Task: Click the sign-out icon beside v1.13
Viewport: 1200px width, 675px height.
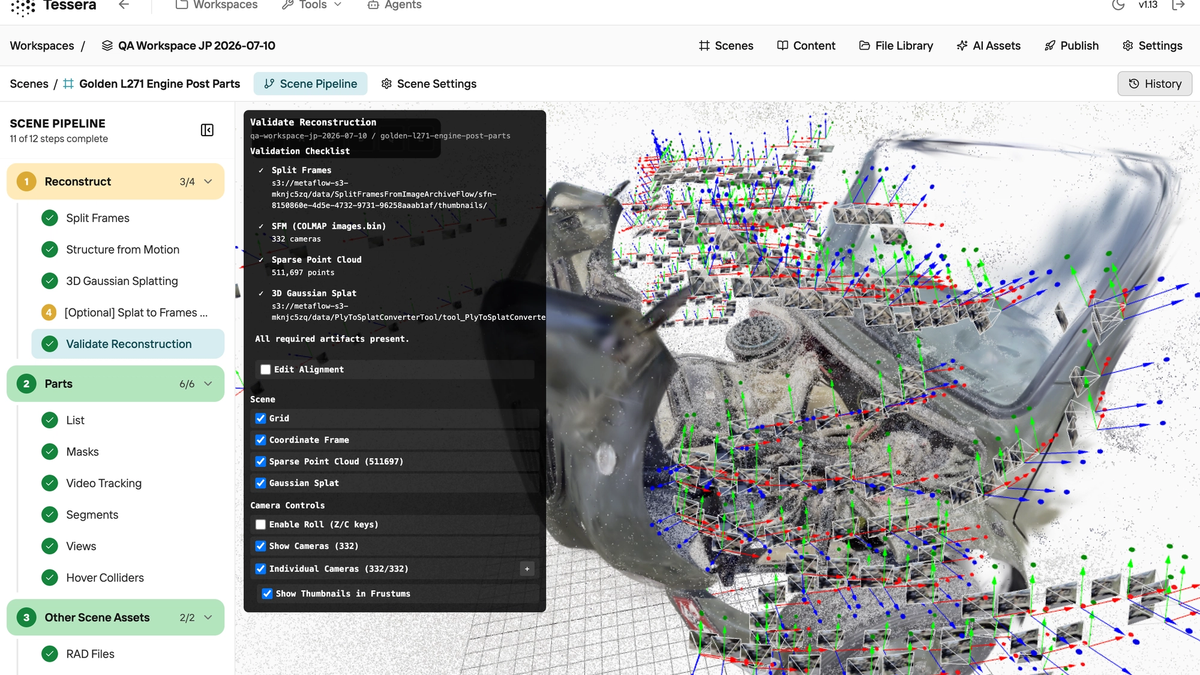Action: tap(1178, 5)
